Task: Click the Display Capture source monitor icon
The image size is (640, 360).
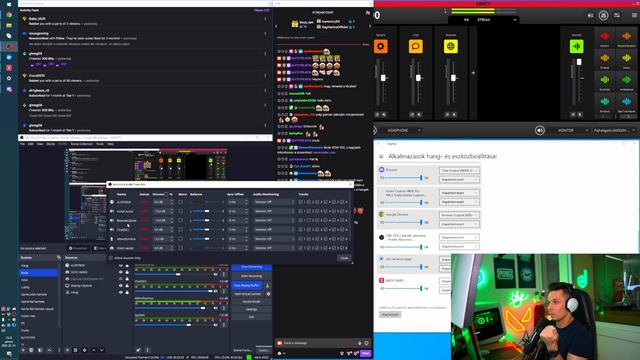Action: point(67,286)
